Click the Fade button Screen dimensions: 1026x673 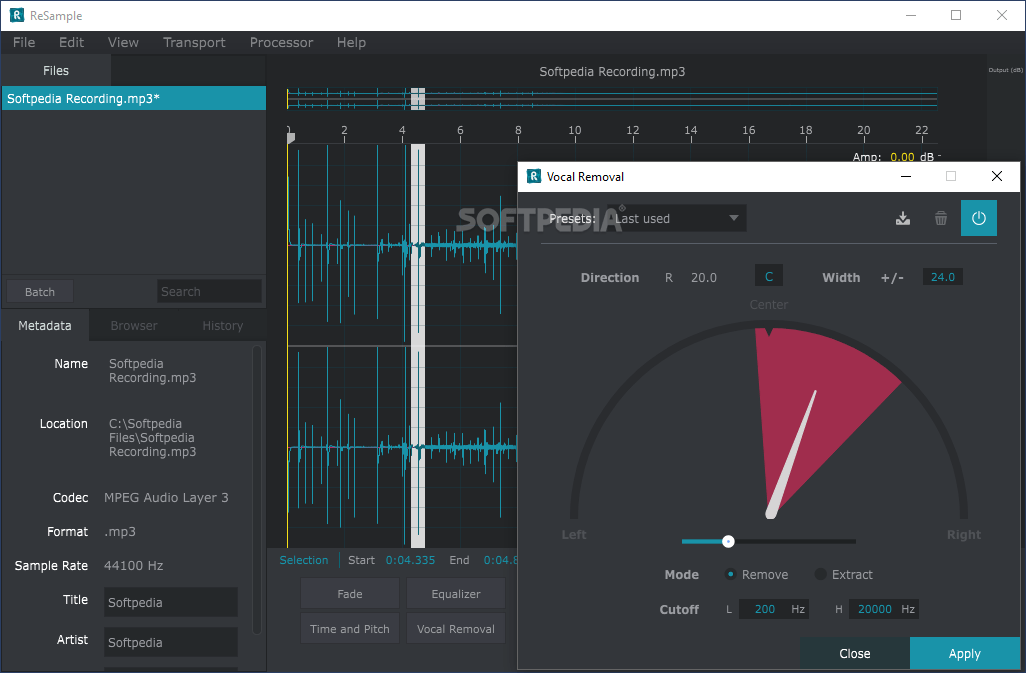coord(349,594)
